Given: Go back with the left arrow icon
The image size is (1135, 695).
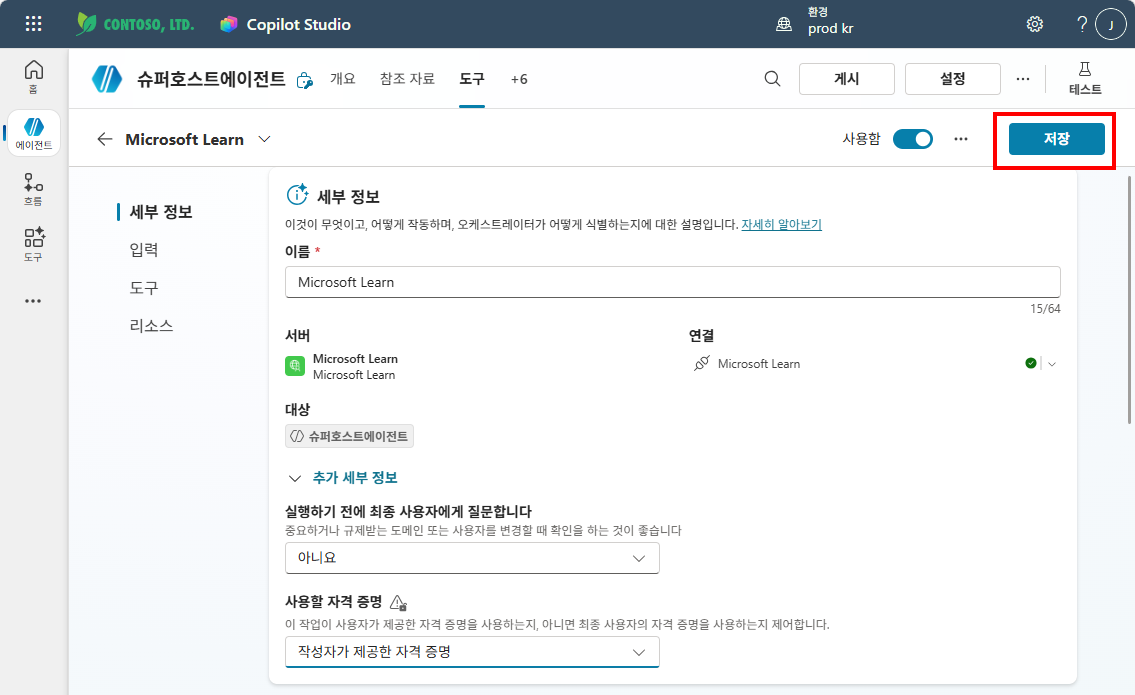Looking at the screenshot, I should pyautogui.click(x=105, y=139).
